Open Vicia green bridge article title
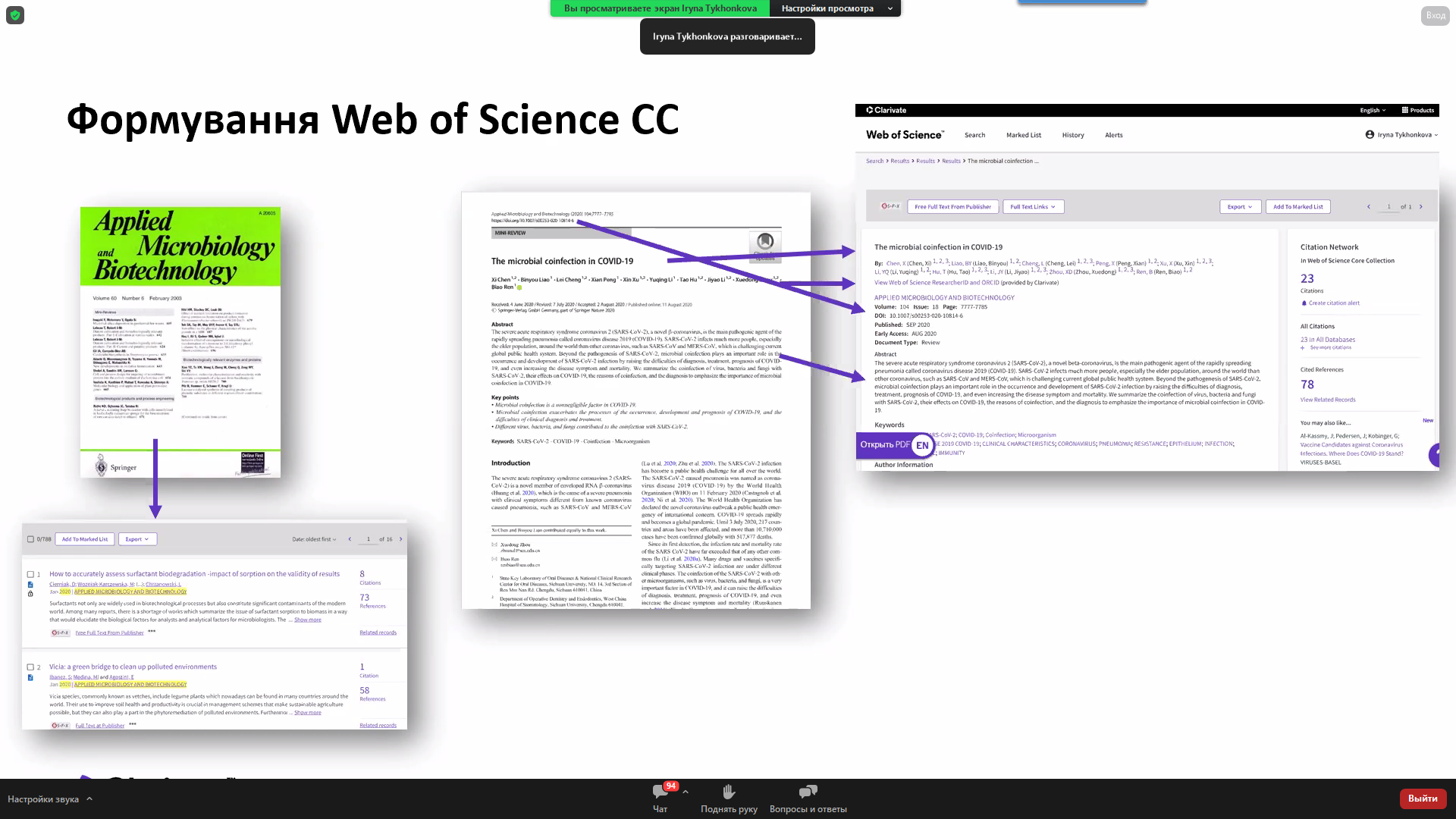 pyautogui.click(x=133, y=667)
